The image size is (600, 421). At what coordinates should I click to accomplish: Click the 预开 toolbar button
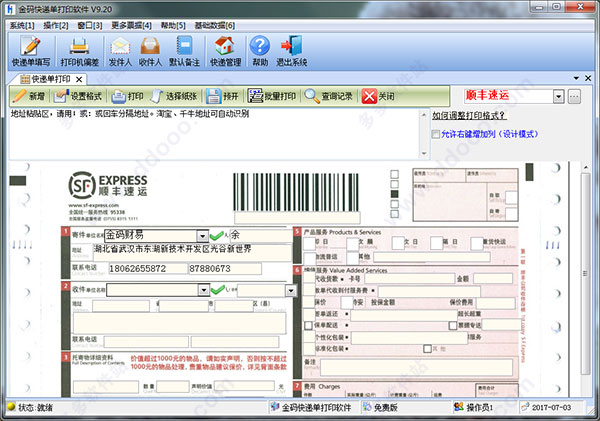[222, 96]
